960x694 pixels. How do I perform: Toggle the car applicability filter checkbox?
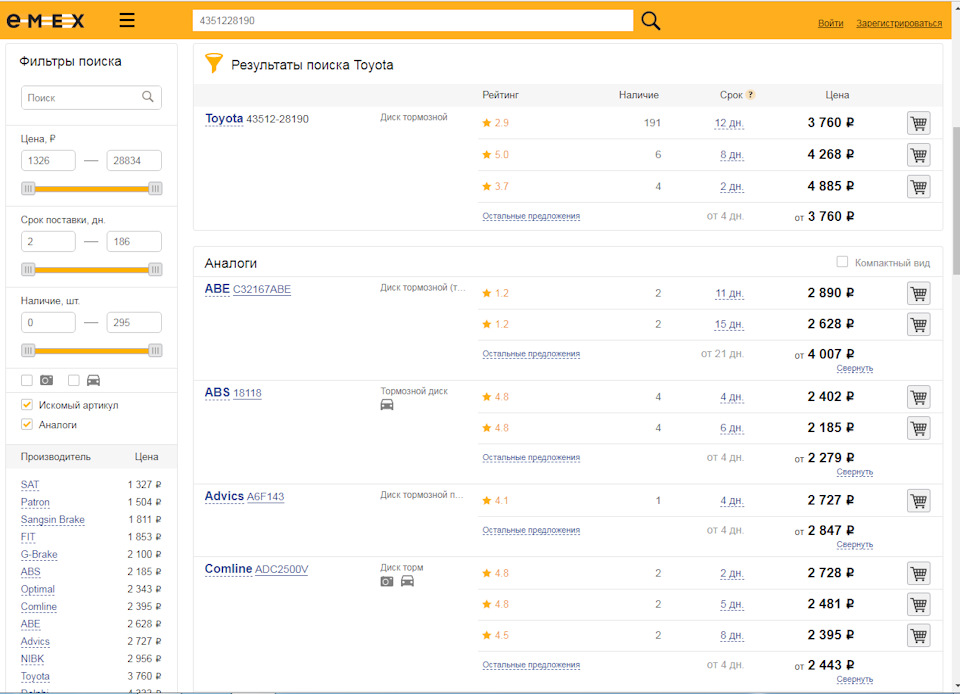[x=73, y=381]
